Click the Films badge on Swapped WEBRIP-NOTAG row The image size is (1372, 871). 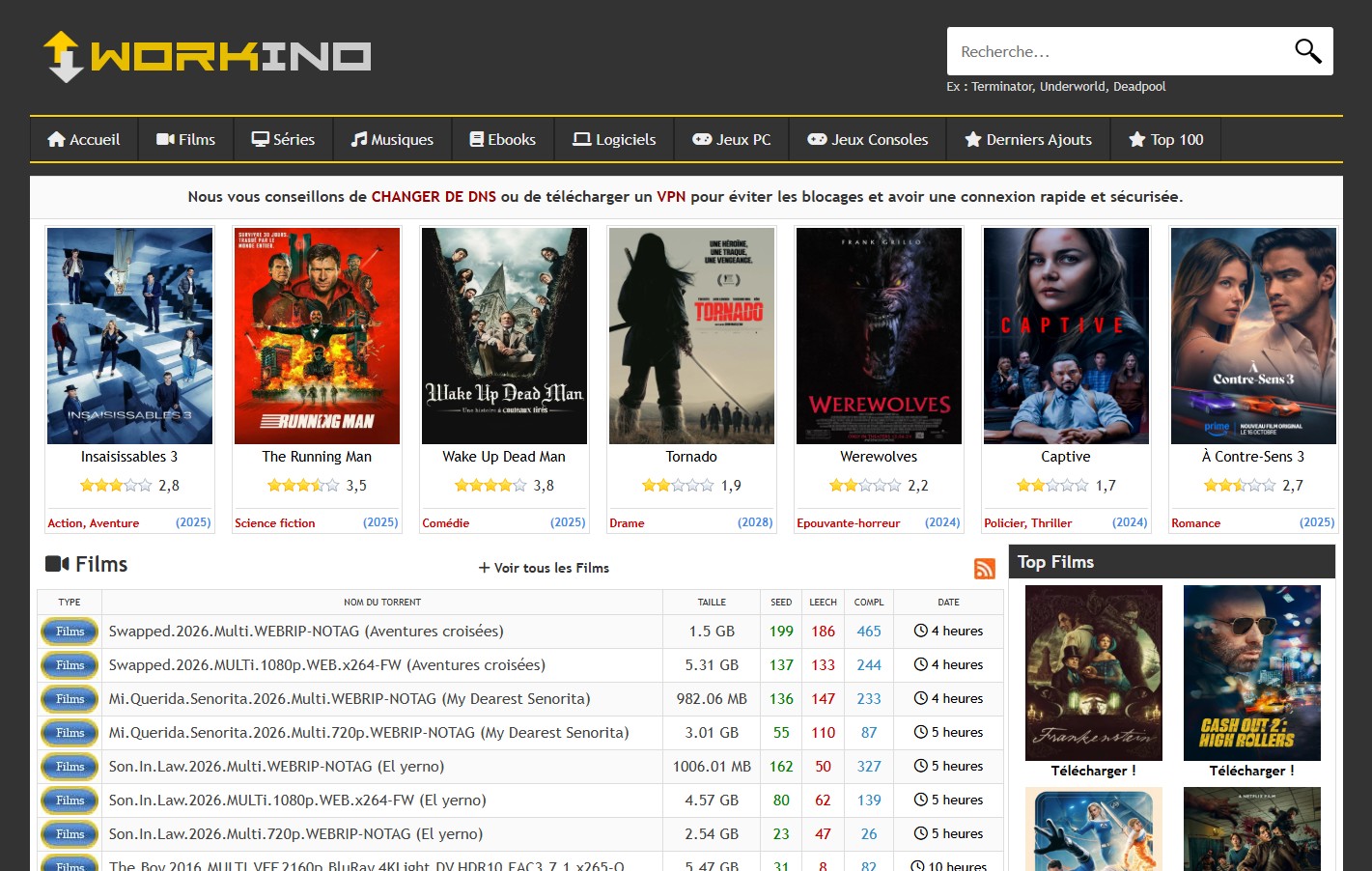pyautogui.click(x=70, y=632)
